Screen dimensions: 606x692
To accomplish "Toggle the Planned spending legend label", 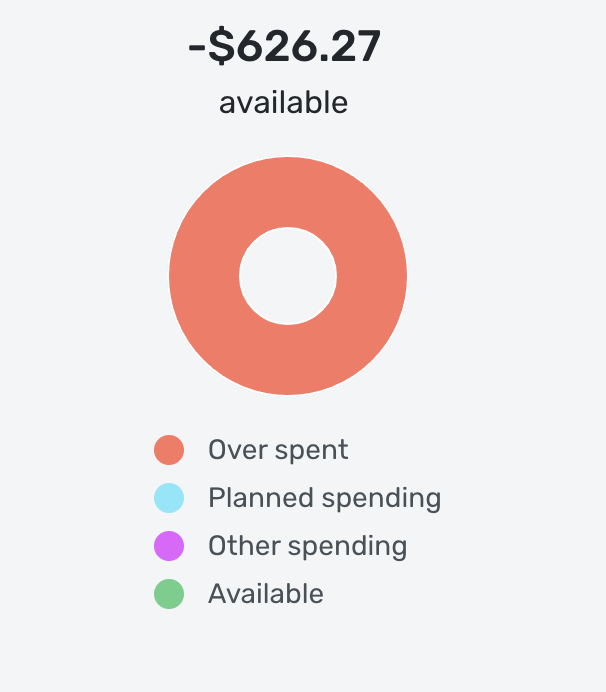I will [x=324, y=499].
